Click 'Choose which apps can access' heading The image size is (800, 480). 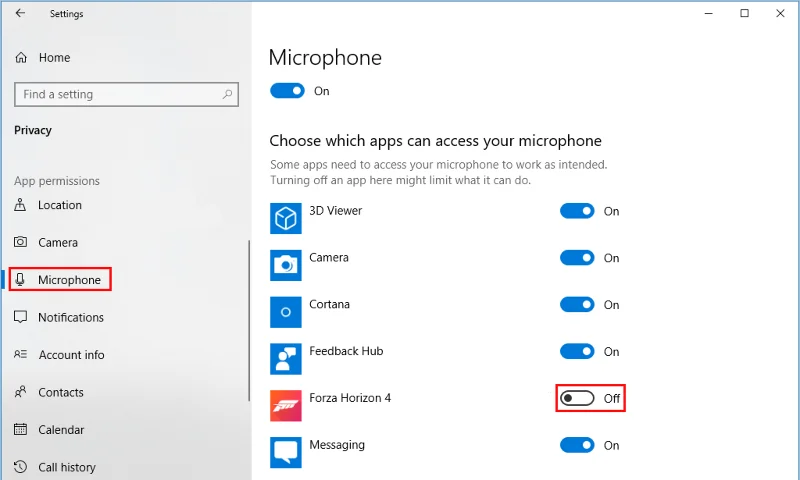pos(435,140)
